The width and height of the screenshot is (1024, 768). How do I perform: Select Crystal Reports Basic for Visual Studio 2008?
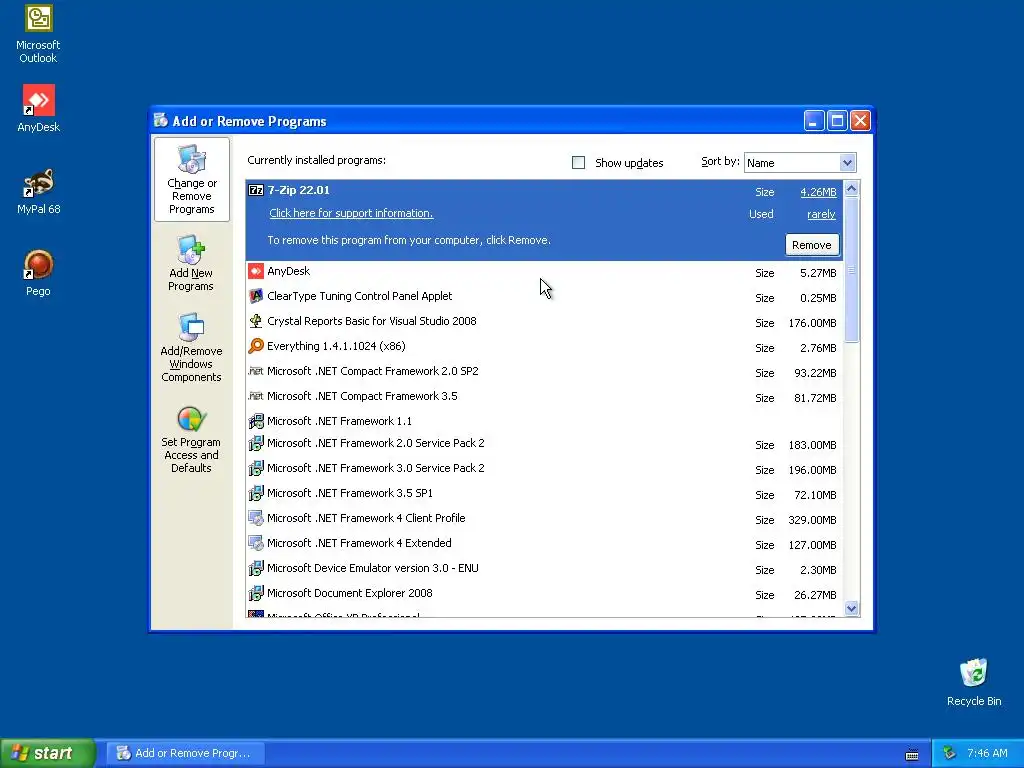(x=372, y=321)
